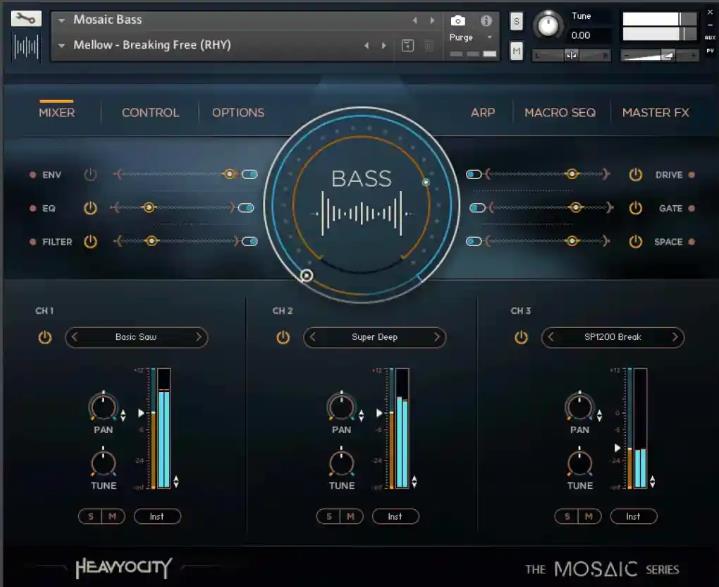Expand the Mellow - Breaking Free snapshot dropdown
This screenshot has height=587, width=719.
click(x=61, y=45)
